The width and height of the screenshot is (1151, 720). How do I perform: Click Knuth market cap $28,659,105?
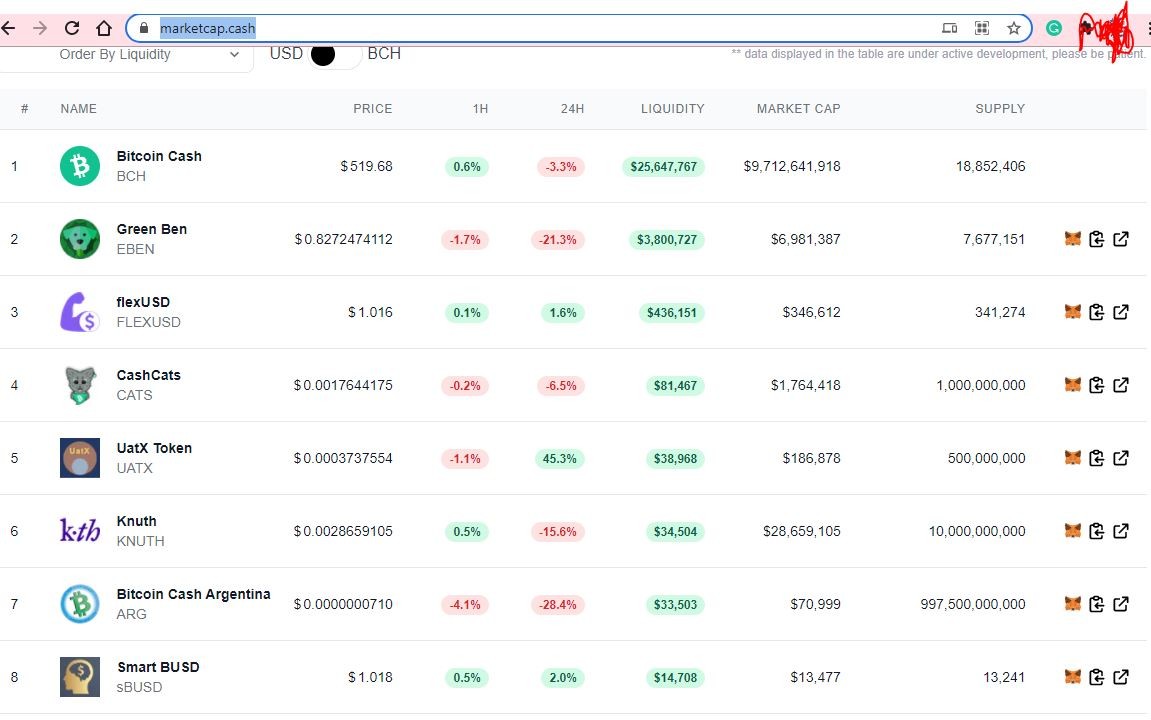pos(802,531)
